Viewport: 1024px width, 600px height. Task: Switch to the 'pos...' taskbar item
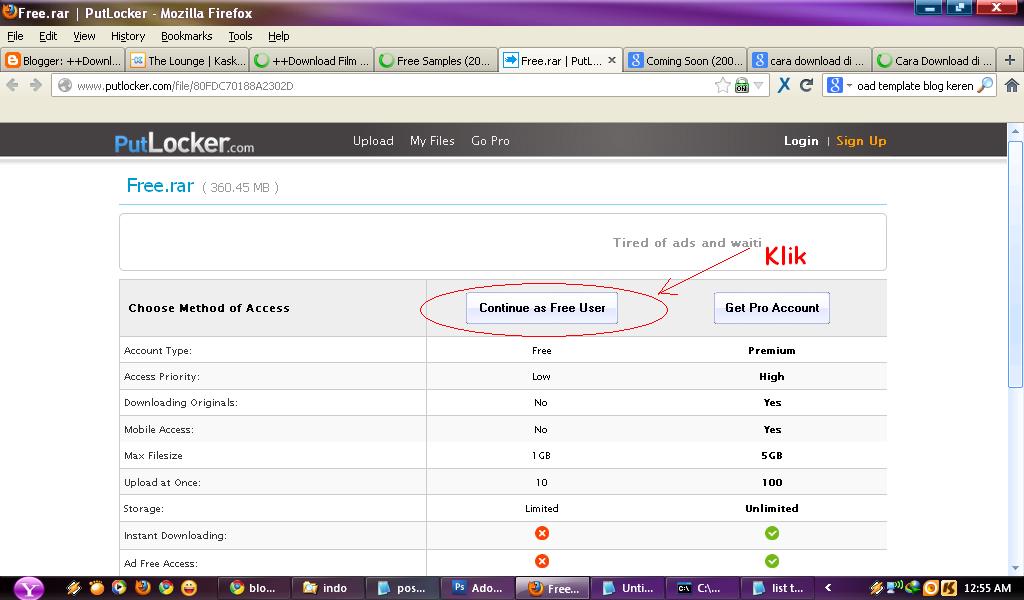(x=402, y=588)
